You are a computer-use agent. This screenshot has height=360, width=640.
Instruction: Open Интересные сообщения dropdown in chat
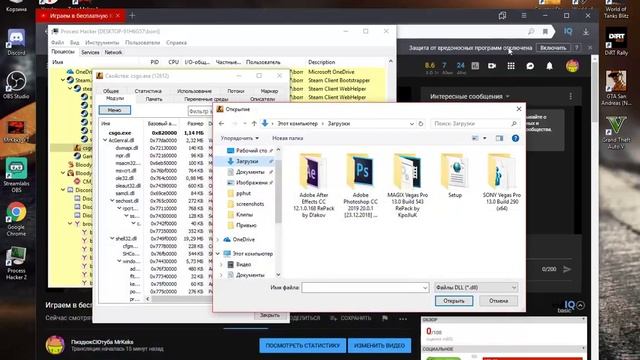(x=469, y=97)
